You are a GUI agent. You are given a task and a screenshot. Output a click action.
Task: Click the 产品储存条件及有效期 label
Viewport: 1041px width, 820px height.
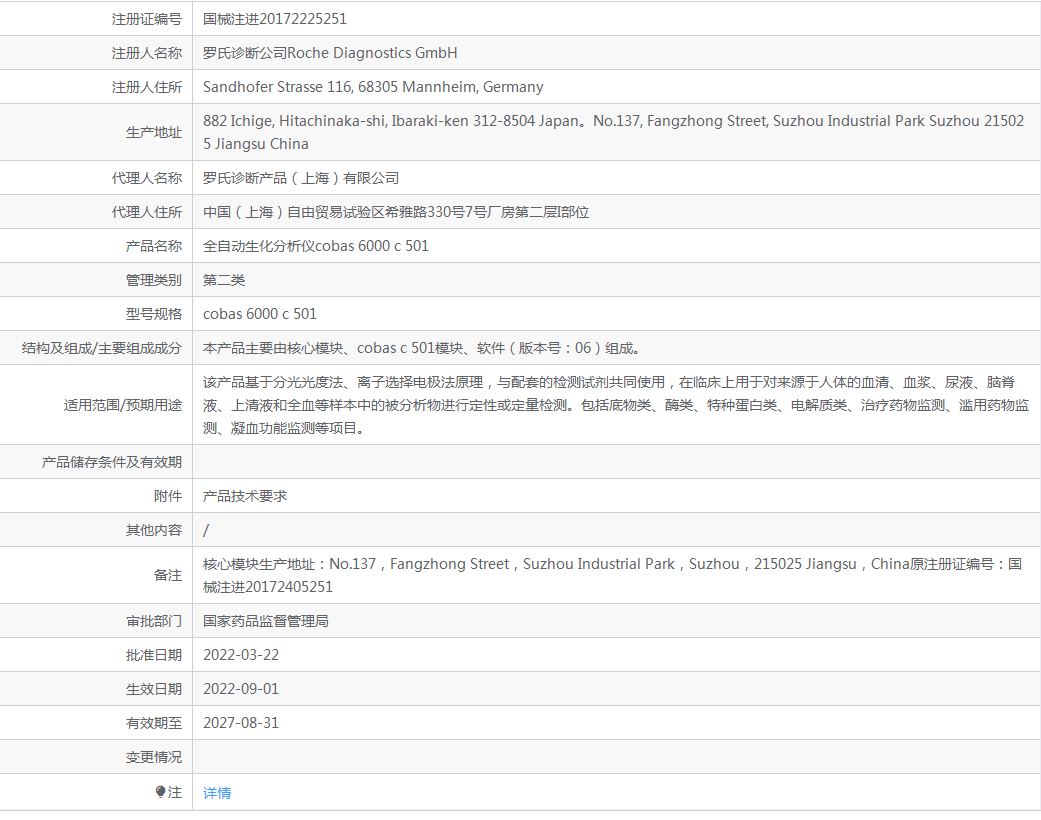(112, 462)
